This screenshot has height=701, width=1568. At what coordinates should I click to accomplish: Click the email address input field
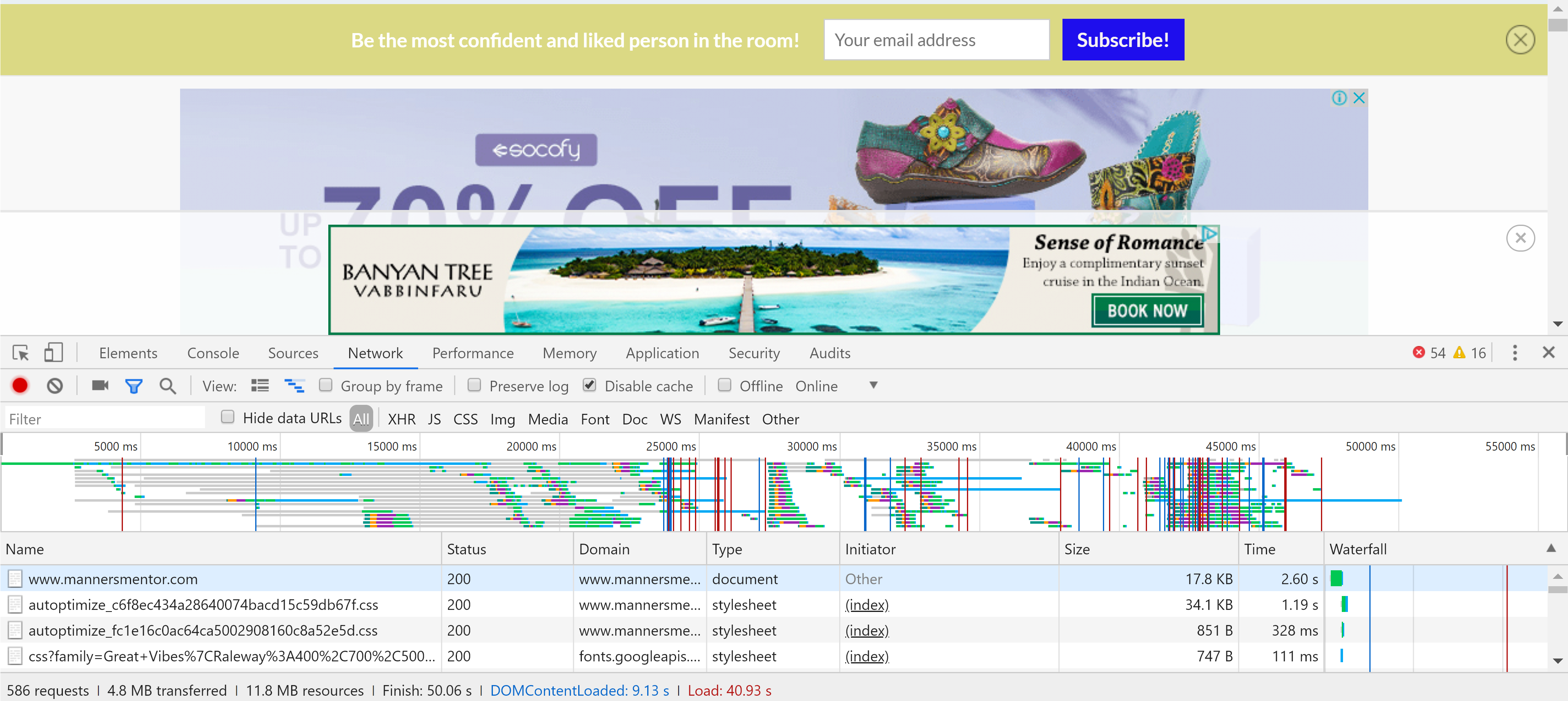936,40
